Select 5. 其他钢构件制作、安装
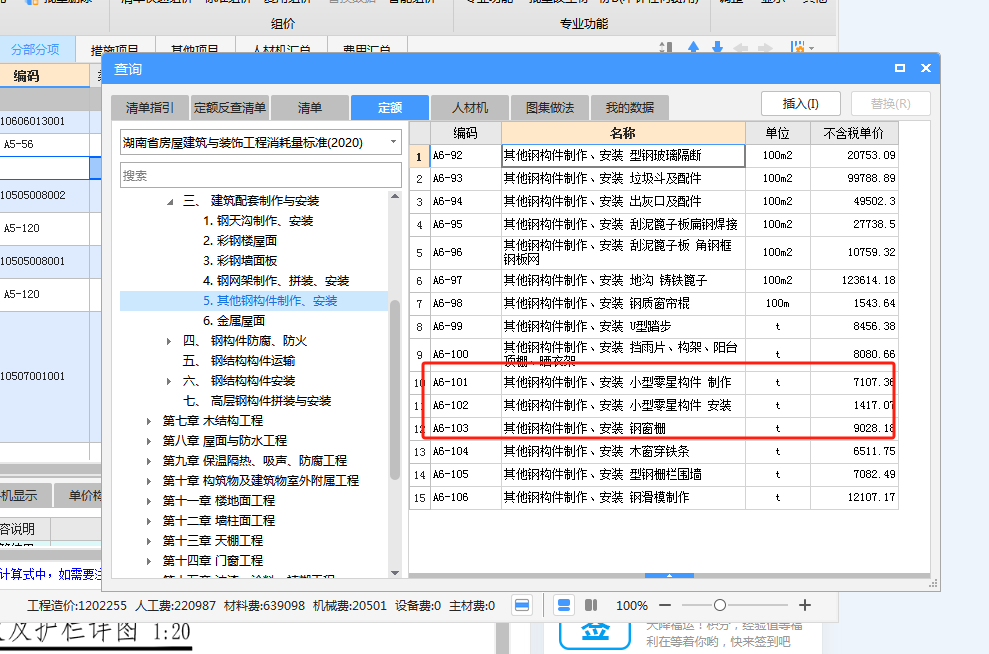 (270, 301)
